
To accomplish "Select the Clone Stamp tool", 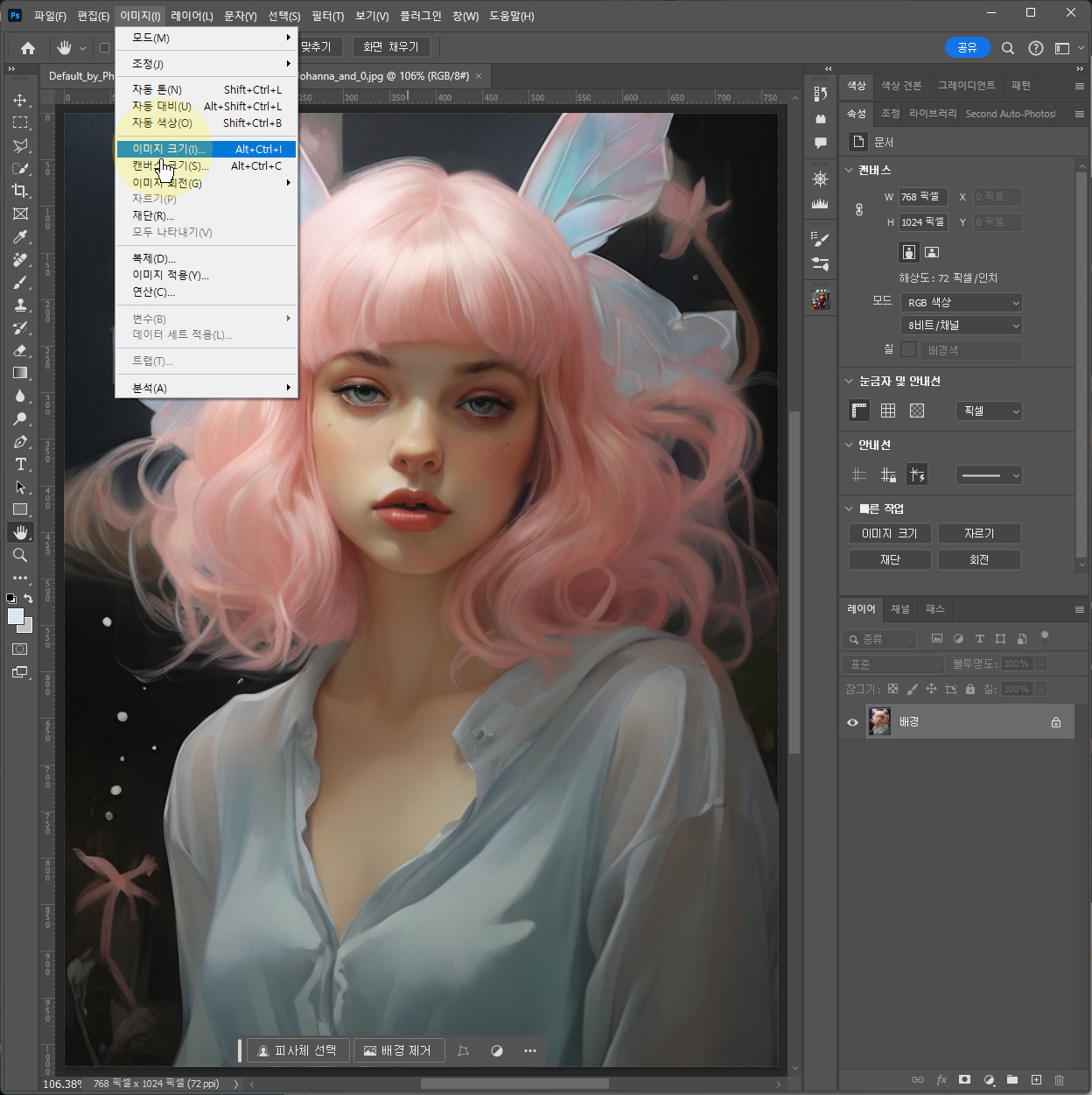I will pos(20,305).
